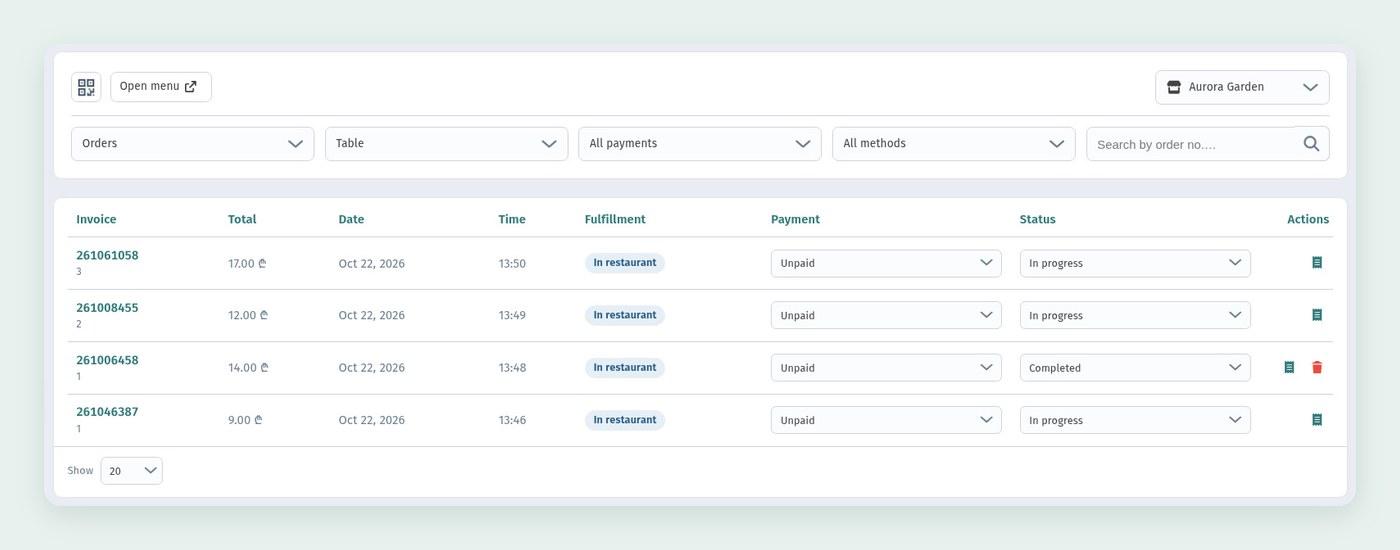Open the Aurora Garden restaurant selector

point(1242,87)
